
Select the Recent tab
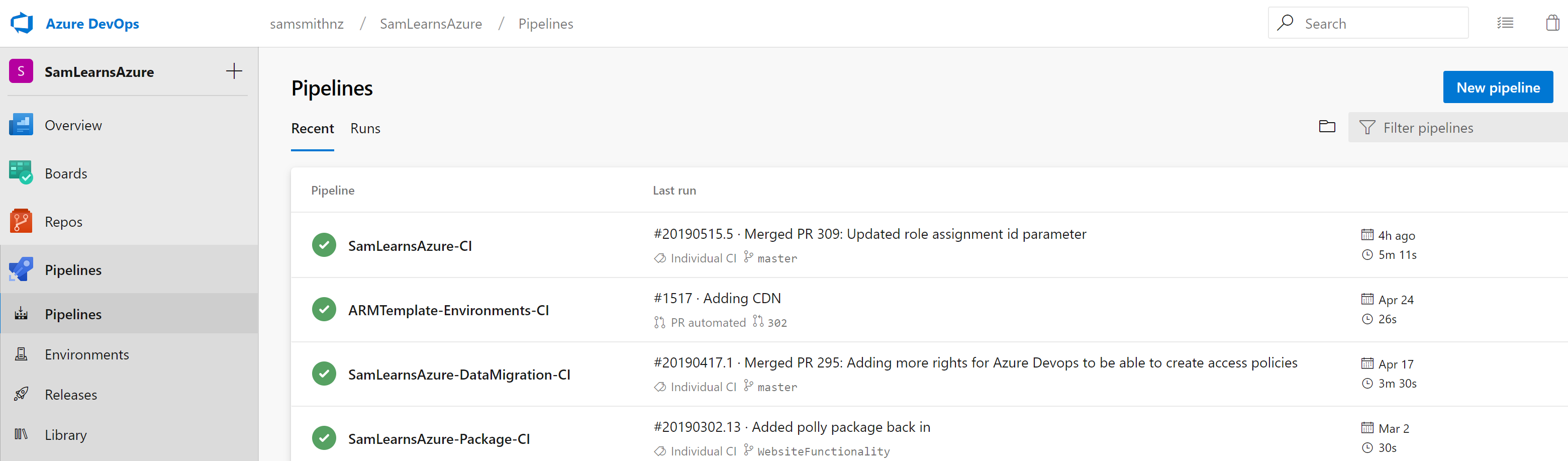(312, 129)
